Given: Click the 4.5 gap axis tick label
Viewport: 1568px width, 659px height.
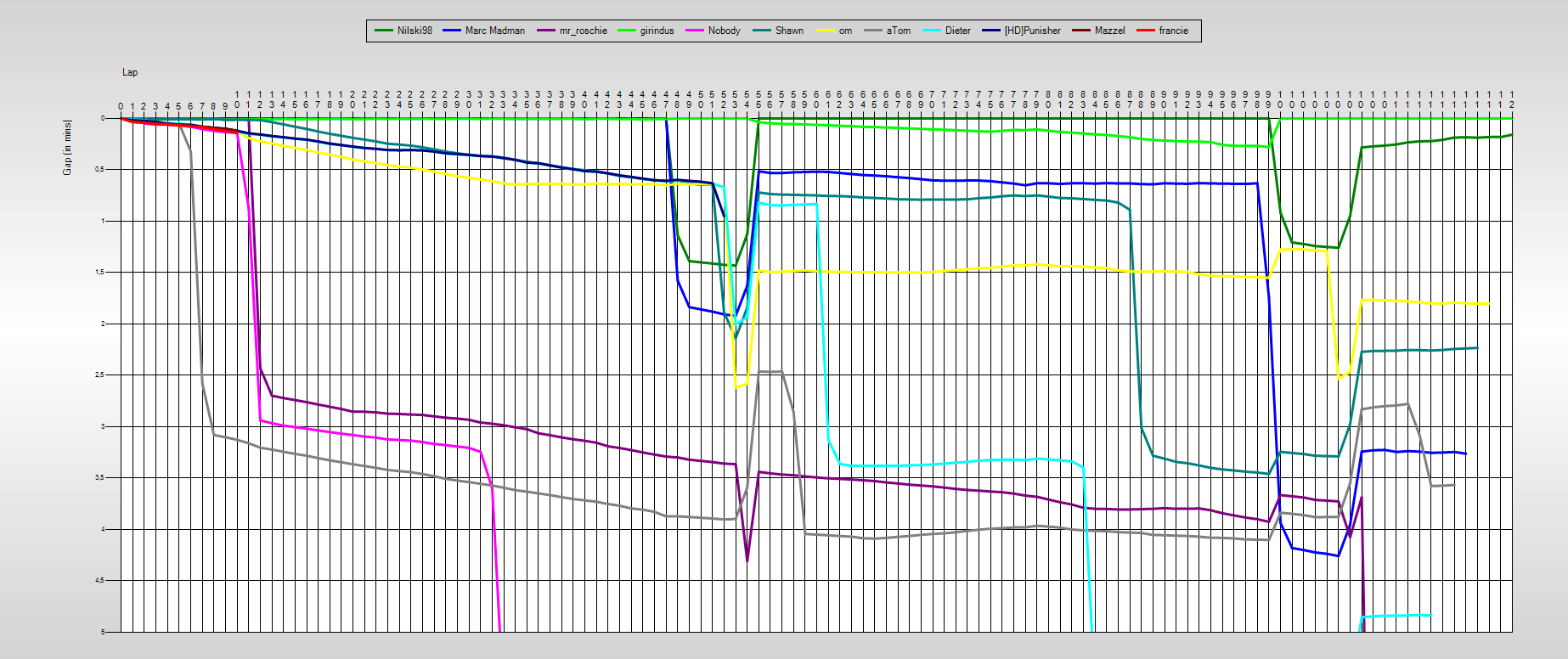Looking at the screenshot, I should click(99, 581).
